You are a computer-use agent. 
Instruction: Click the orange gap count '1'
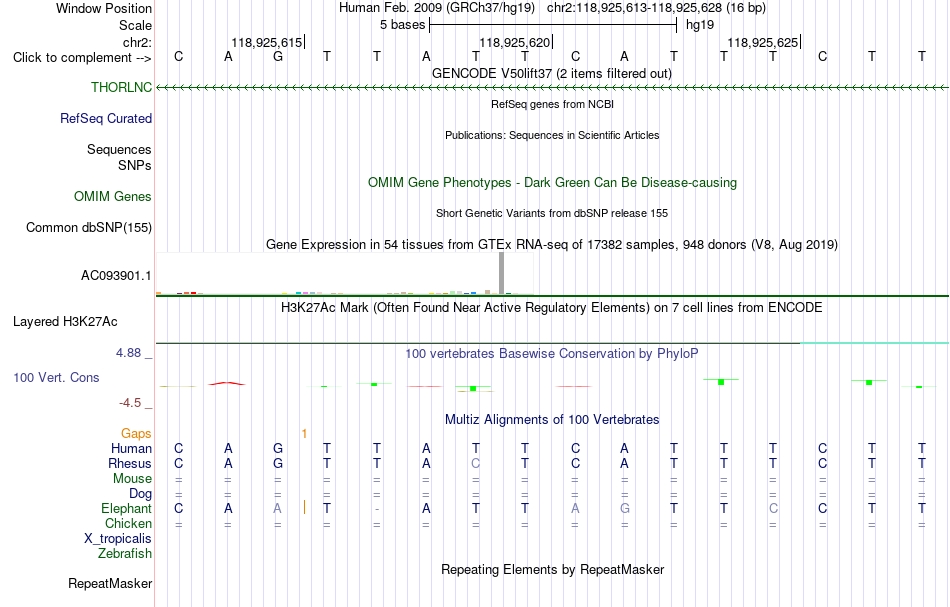pyautogui.click(x=304, y=433)
